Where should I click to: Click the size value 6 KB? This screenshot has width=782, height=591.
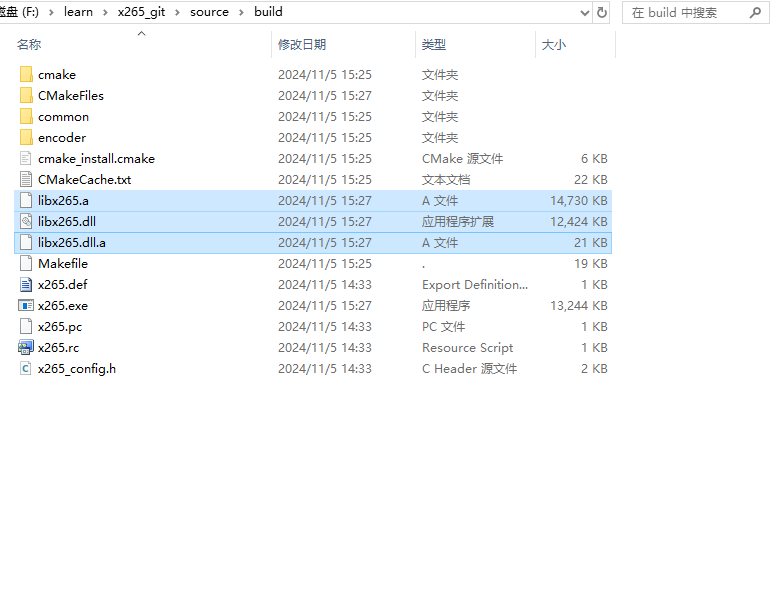click(594, 159)
